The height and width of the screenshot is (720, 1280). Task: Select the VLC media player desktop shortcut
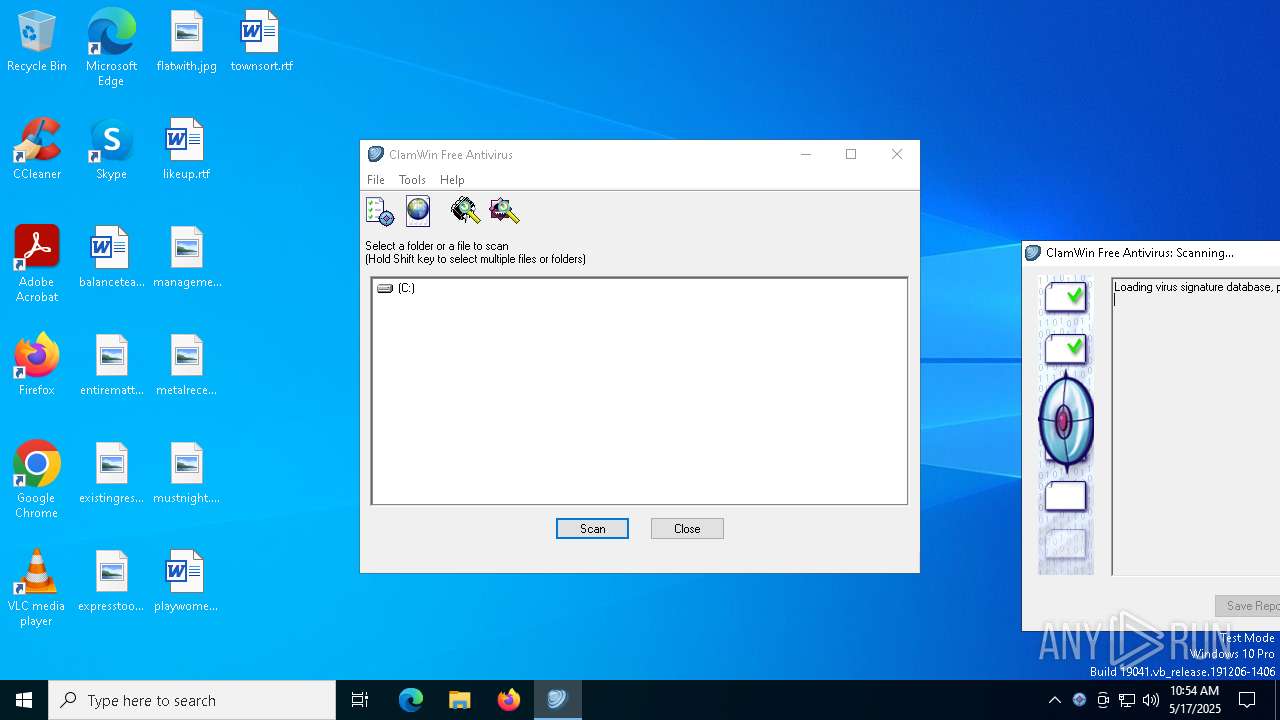pos(37,589)
